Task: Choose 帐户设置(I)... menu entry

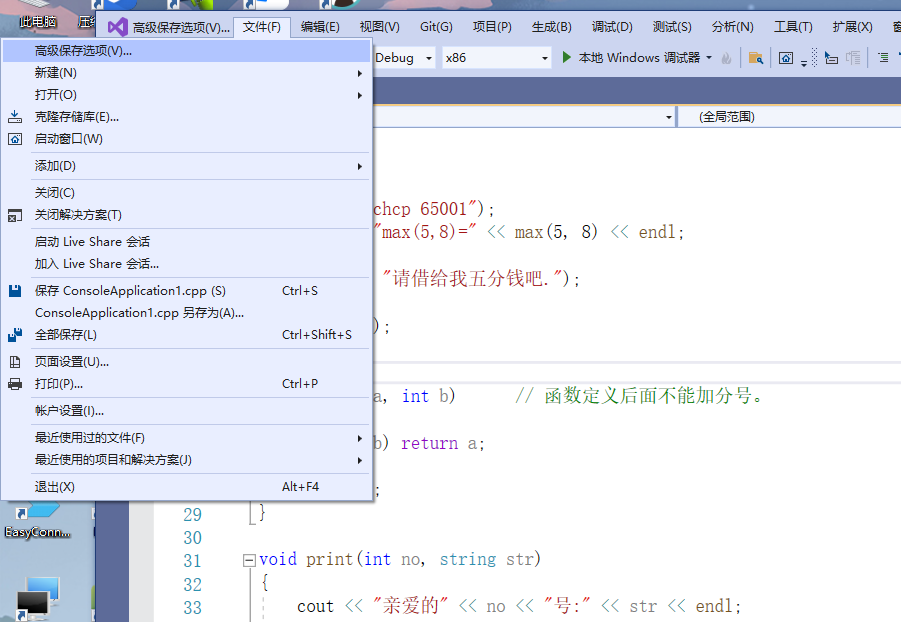Action: click(186, 411)
